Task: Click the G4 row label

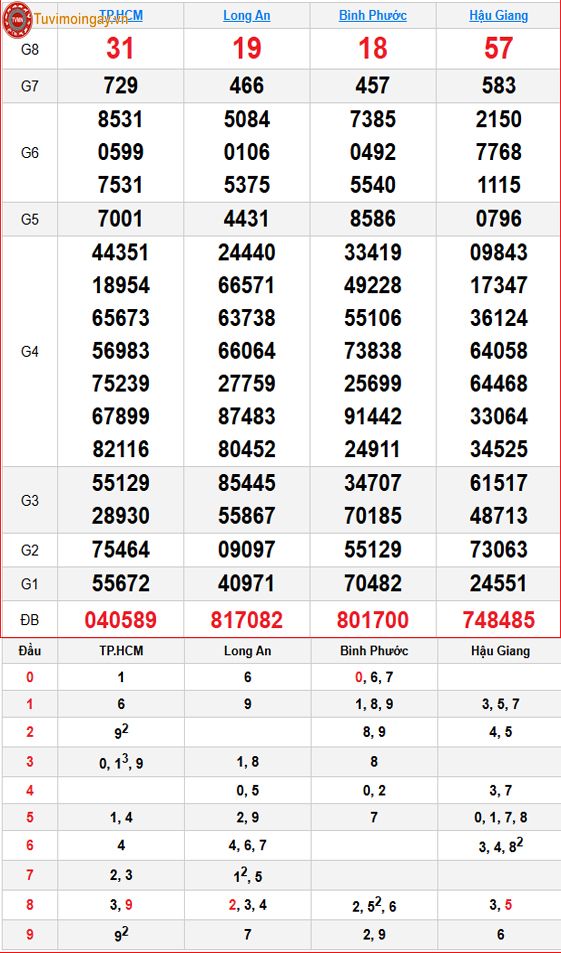Action: tap(30, 352)
